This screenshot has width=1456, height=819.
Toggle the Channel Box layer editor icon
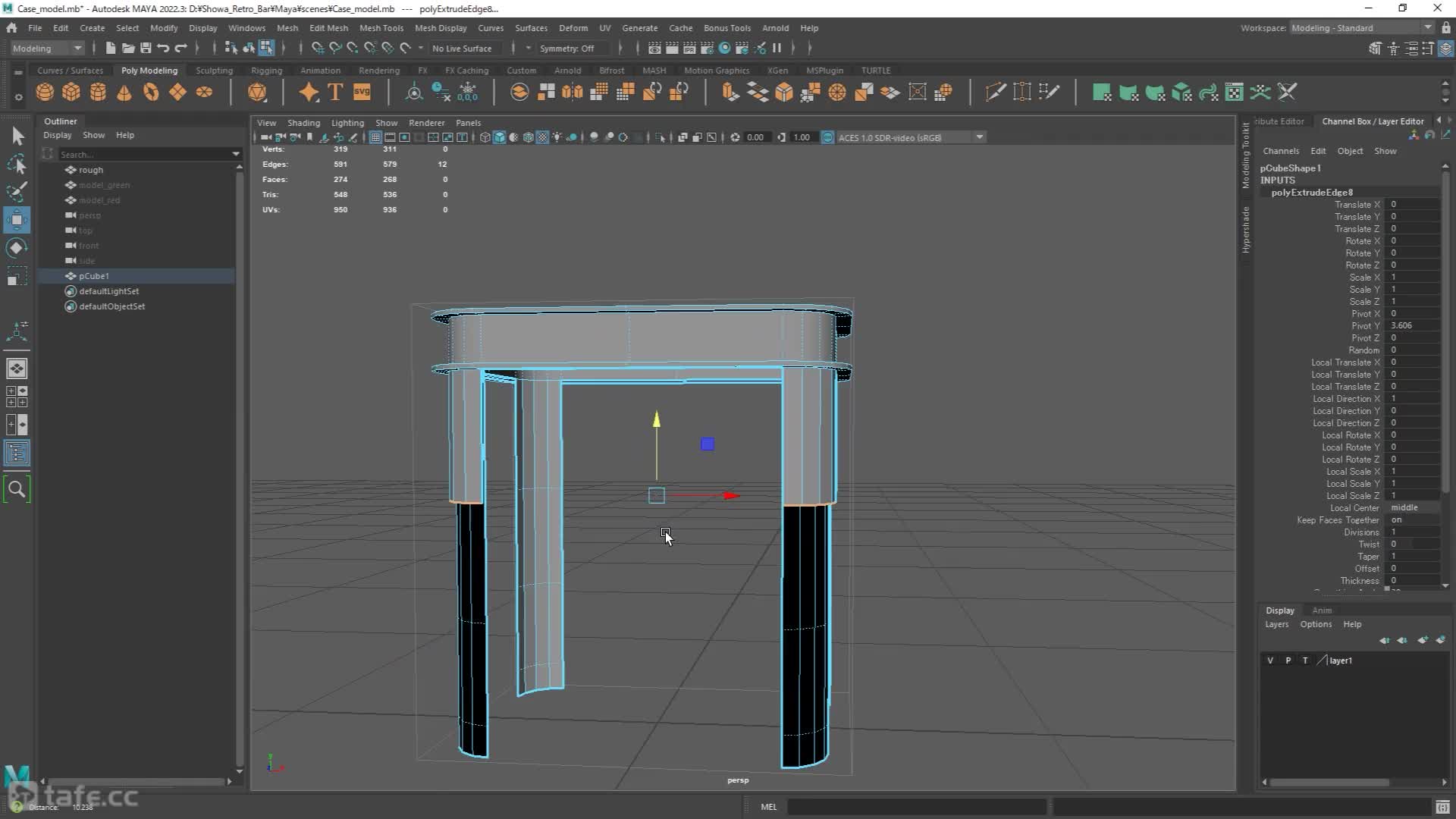coord(1445,48)
